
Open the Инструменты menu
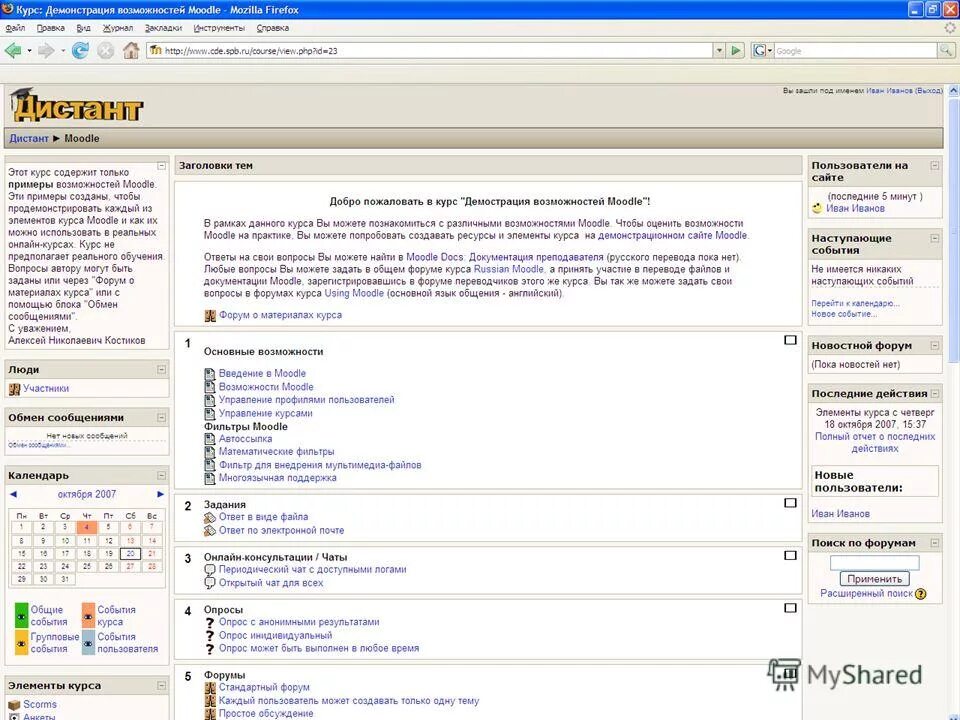pos(219,28)
